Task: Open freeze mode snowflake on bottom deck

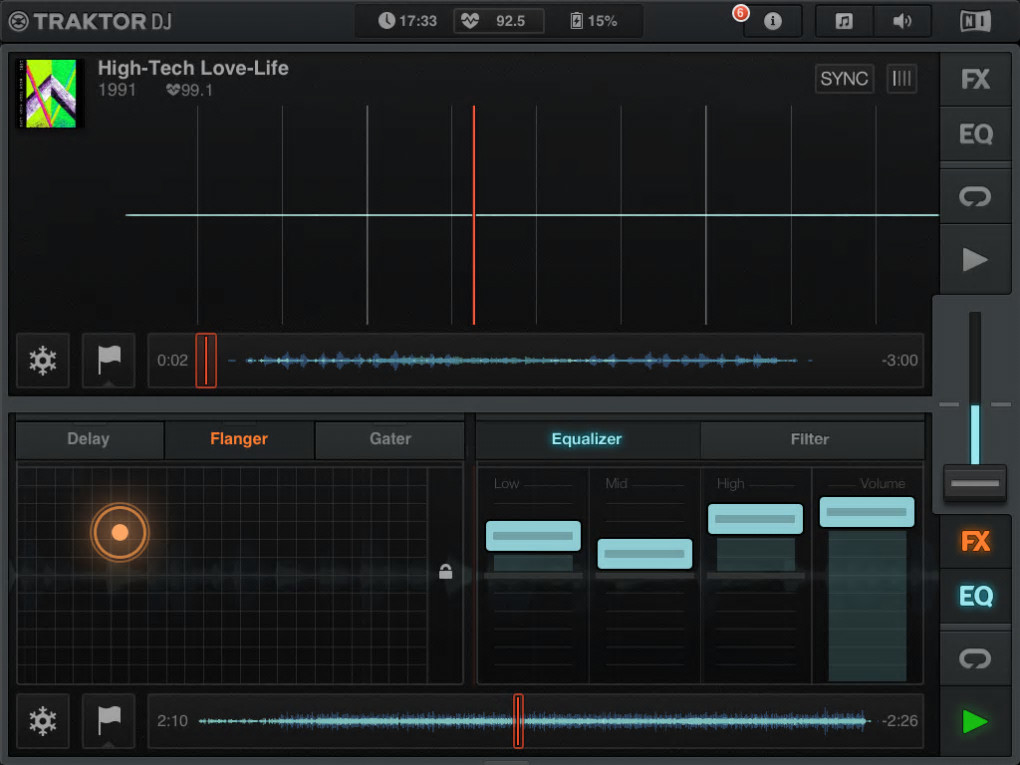Action: tap(43, 721)
